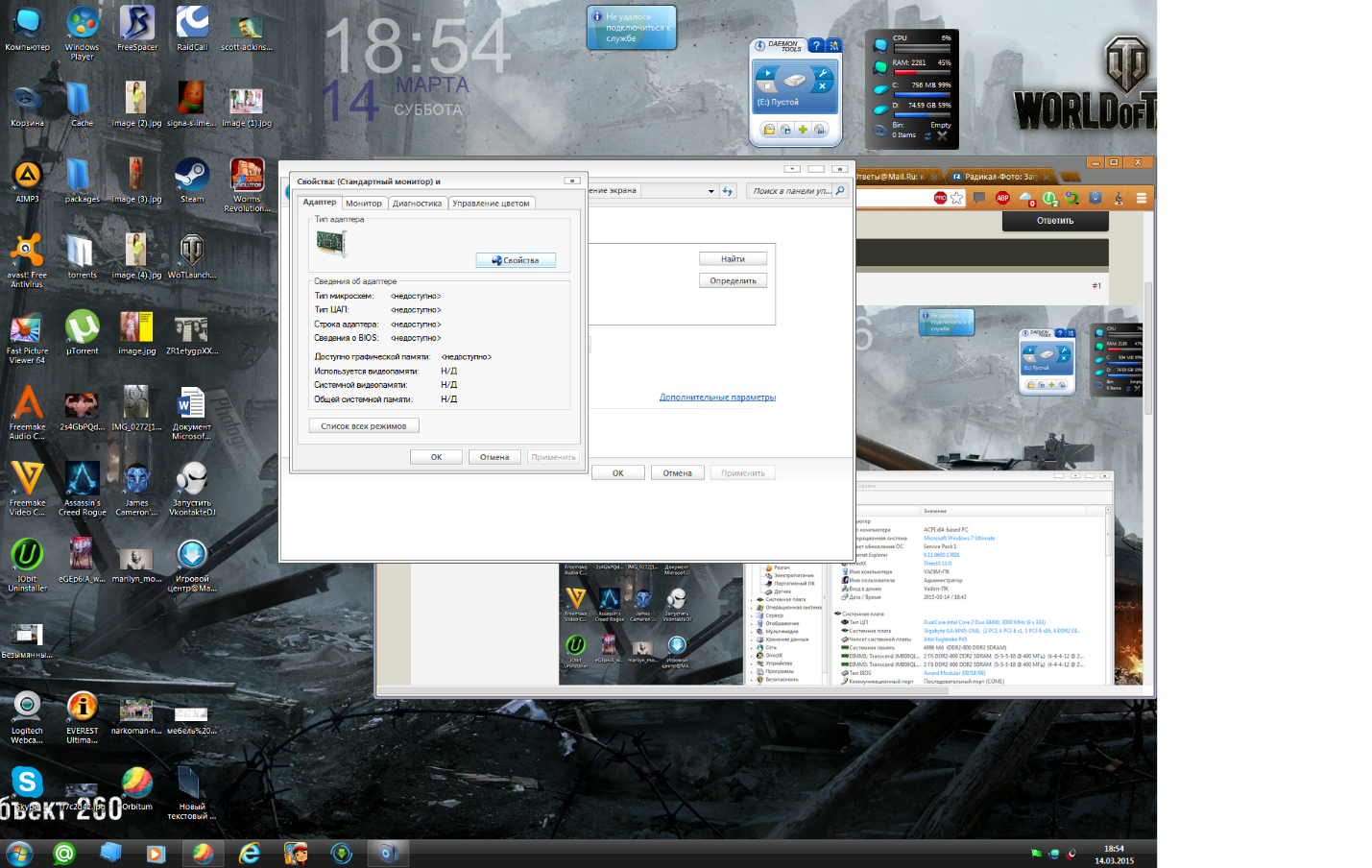Image resolution: width=1372 pixels, height=868 pixels.
Task: Click the Ответить button in the browser page
Action: pos(1055,221)
